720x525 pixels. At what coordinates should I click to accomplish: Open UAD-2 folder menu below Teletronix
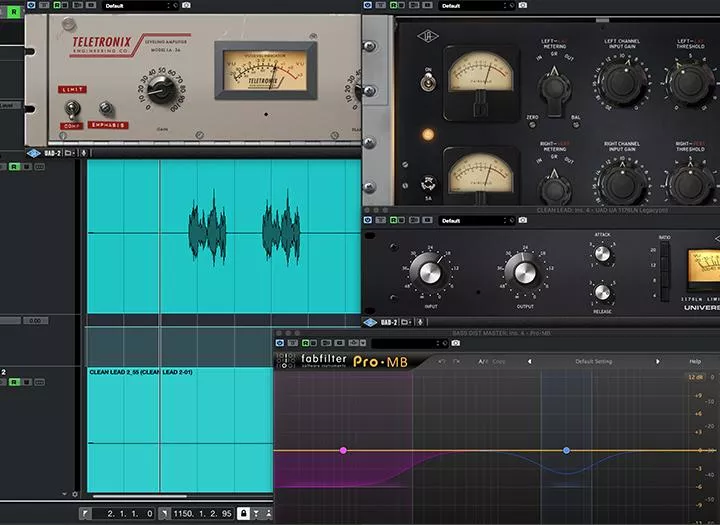click(70, 153)
